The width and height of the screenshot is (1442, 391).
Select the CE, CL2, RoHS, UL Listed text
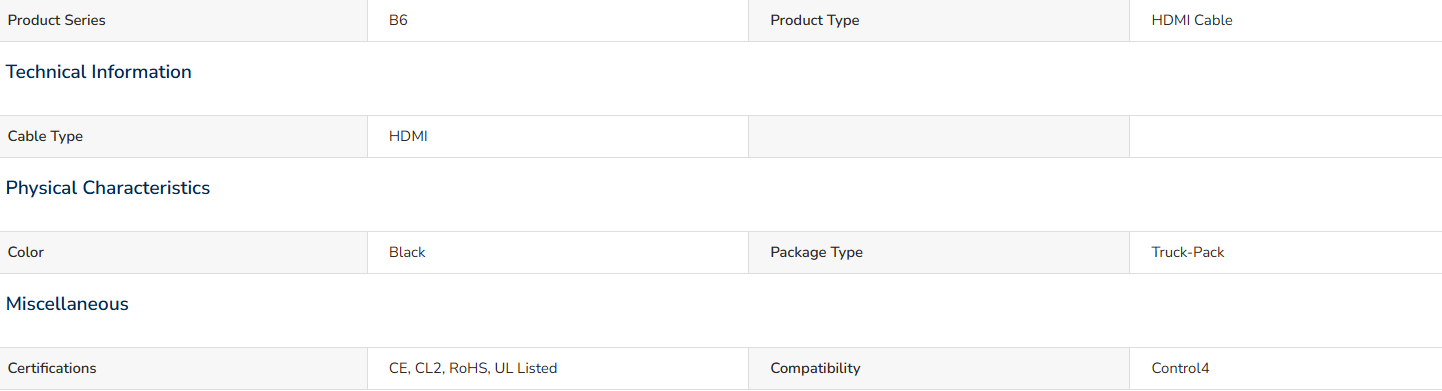click(x=473, y=368)
